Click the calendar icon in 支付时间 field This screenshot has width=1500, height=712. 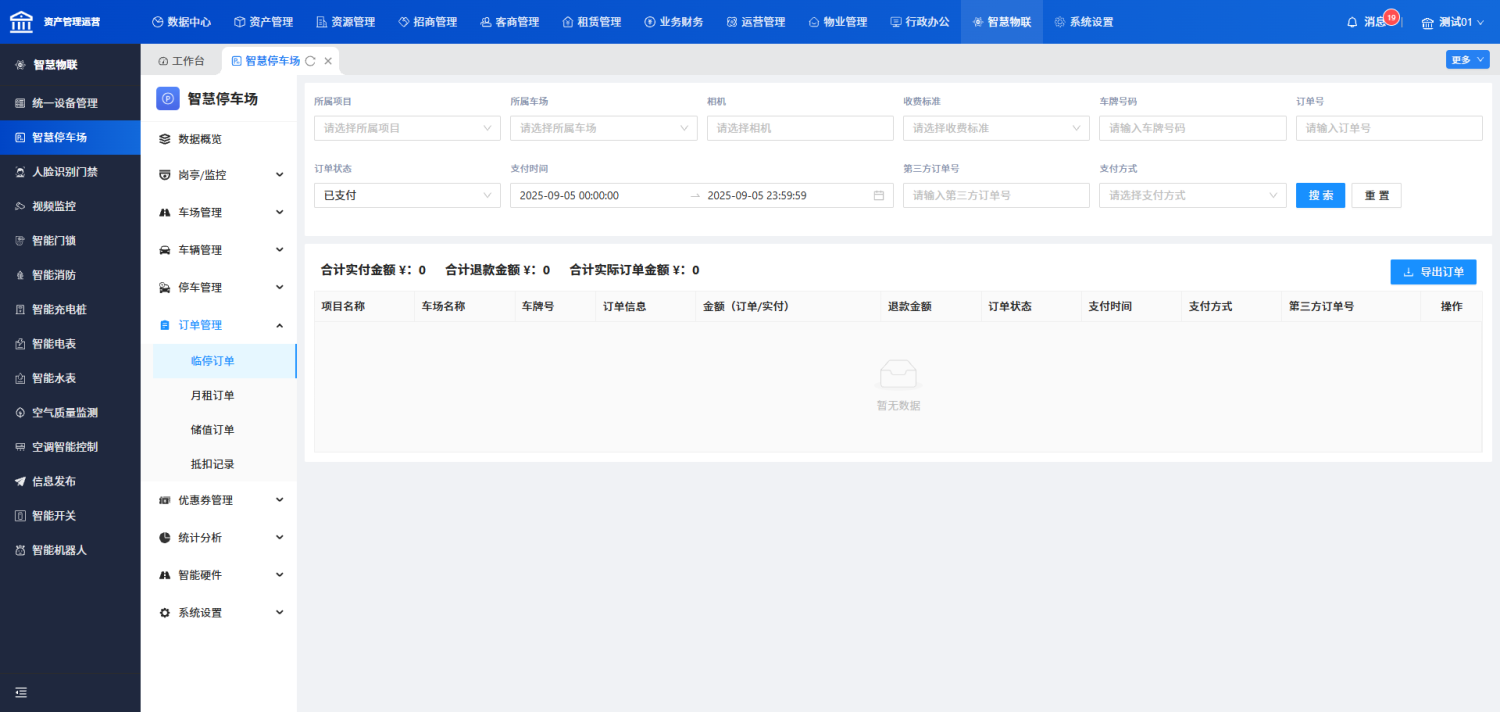click(x=879, y=196)
